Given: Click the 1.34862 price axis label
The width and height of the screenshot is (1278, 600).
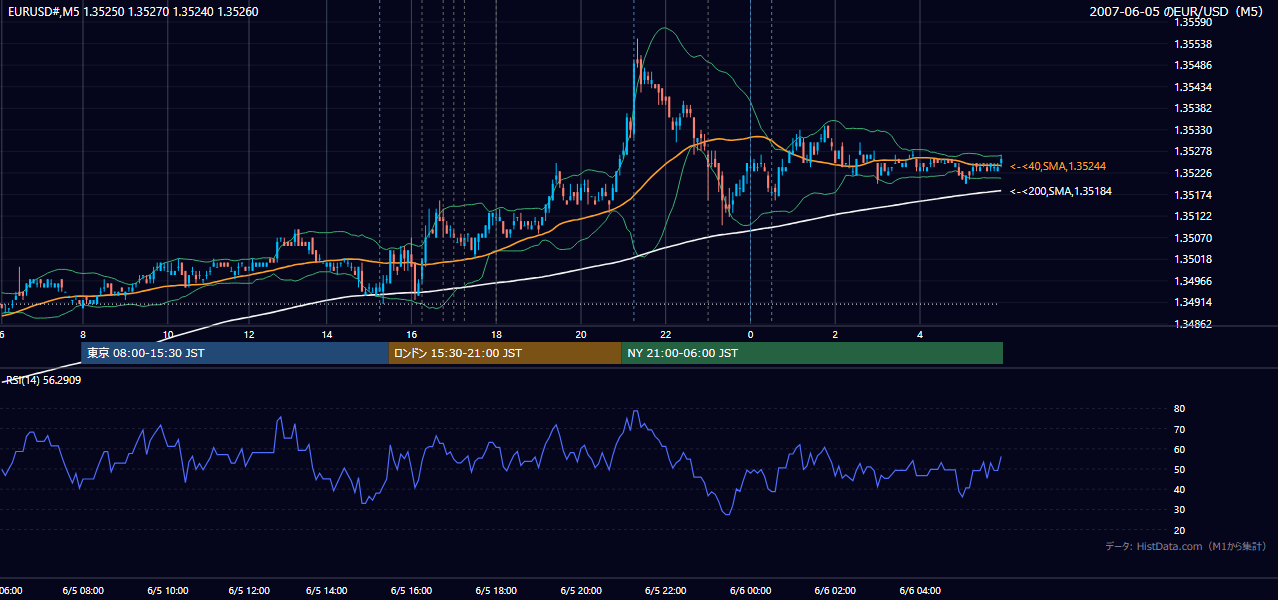Looking at the screenshot, I should tap(1194, 324).
